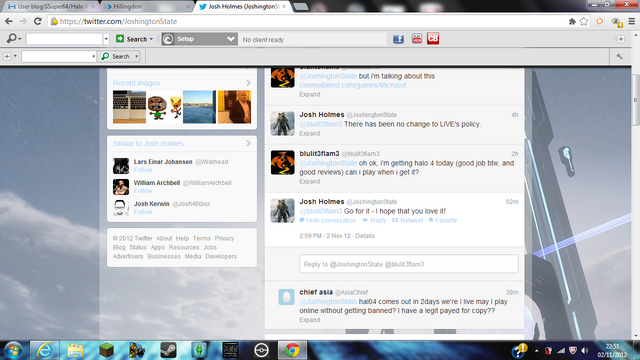Click the Reply to @JoshingtonState text box
Image resolution: width=640 pixels, height=360 pixels.
coord(409,264)
